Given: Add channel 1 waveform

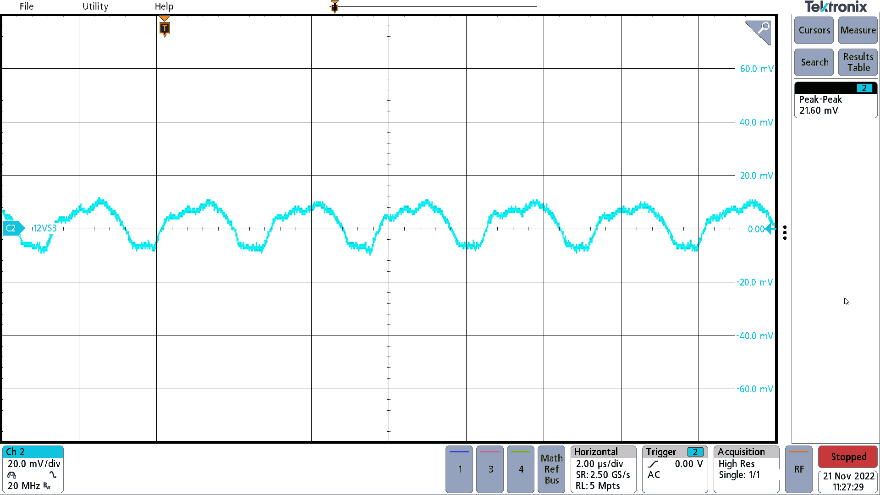Looking at the screenshot, I should coord(459,469).
